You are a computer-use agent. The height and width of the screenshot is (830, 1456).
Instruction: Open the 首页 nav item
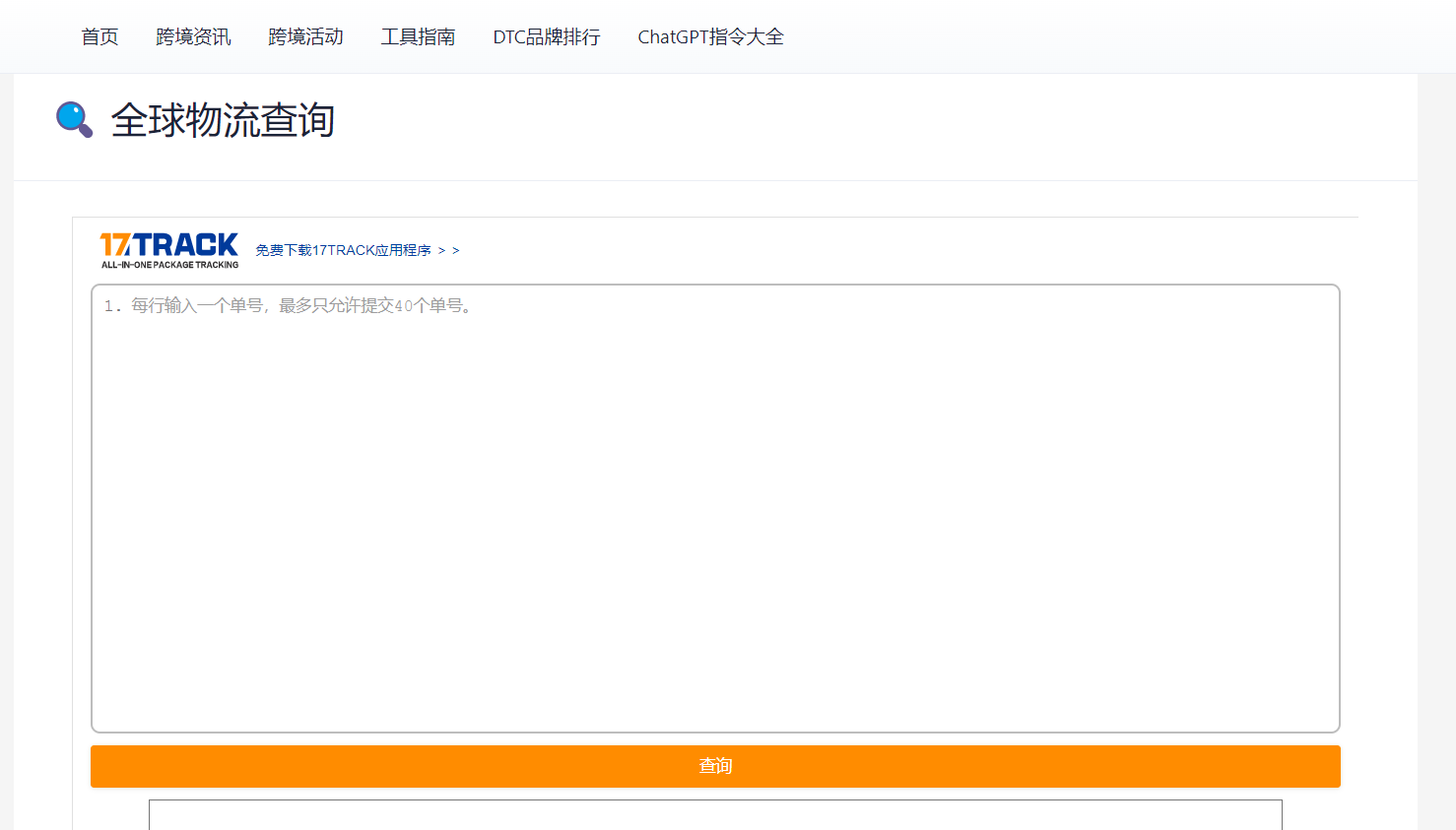coord(99,36)
